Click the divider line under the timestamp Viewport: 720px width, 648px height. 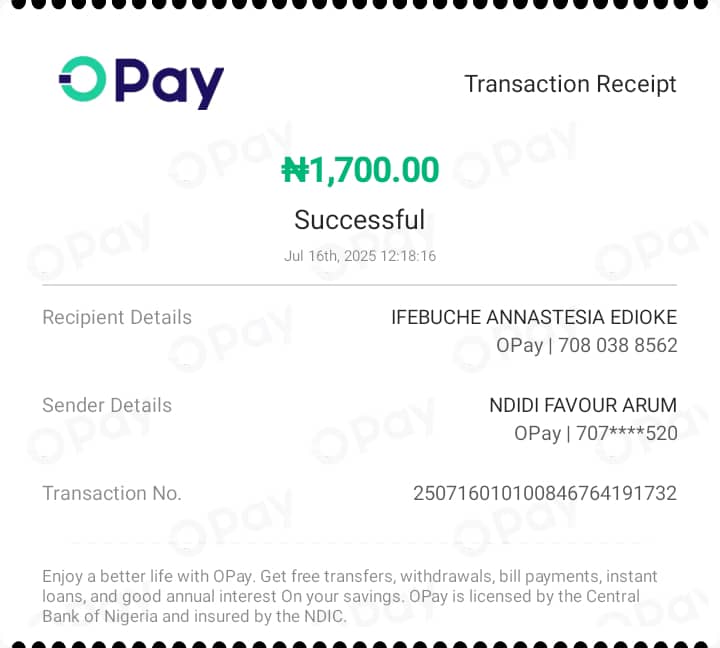point(360,285)
